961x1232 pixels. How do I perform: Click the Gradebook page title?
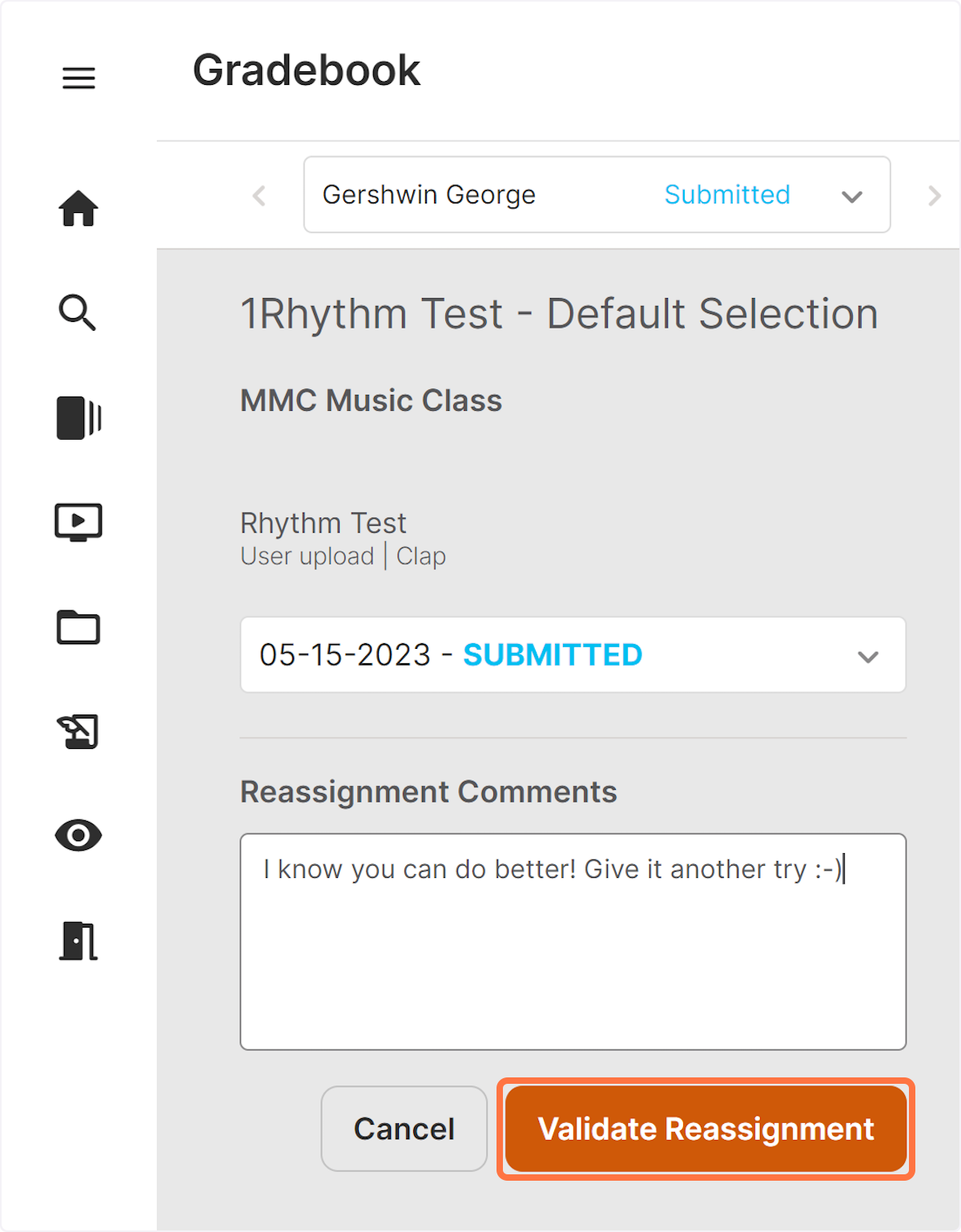(307, 70)
